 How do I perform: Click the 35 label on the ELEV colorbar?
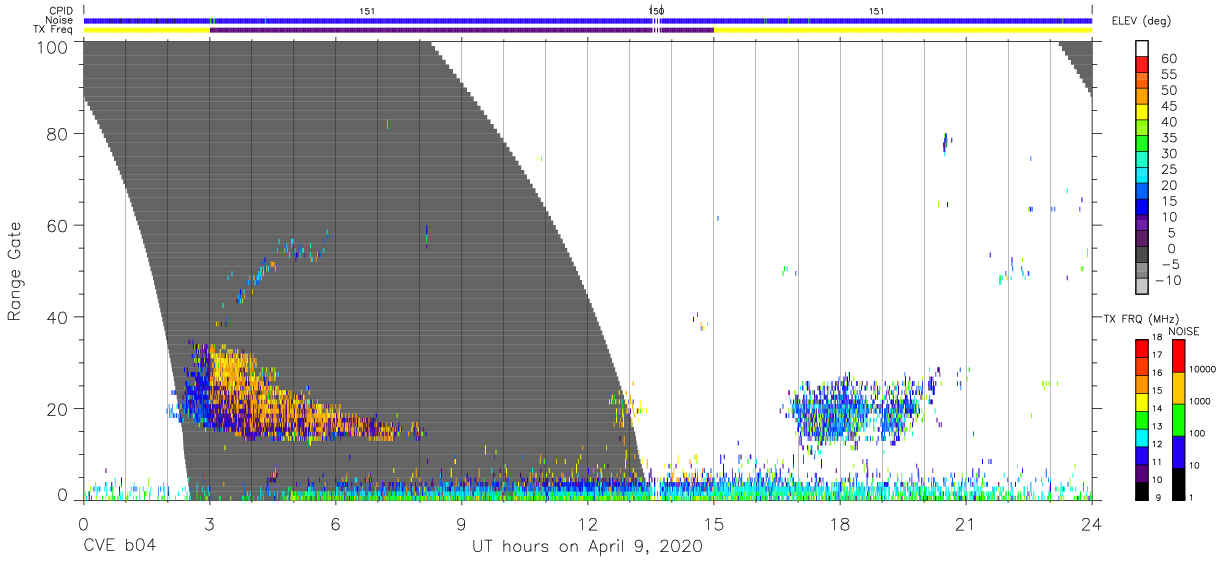pos(1168,138)
